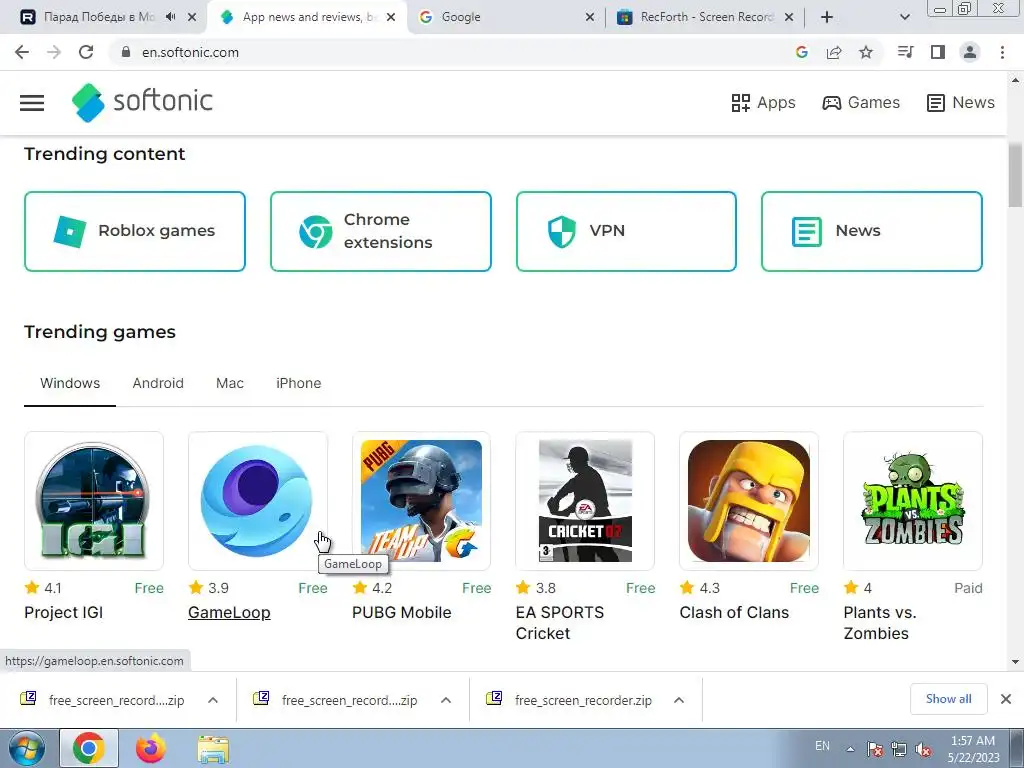The image size is (1024, 768).
Task: Open the VPN trending card
Action: 626,231
